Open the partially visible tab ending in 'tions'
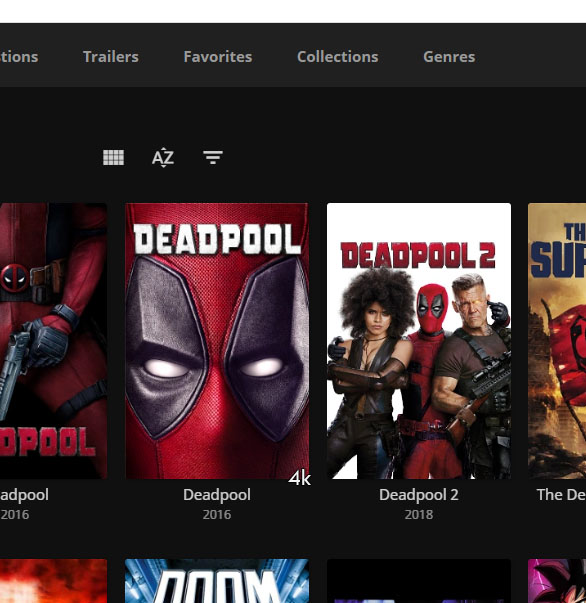The width and height of the screenshot is (586, 603). 19,57
